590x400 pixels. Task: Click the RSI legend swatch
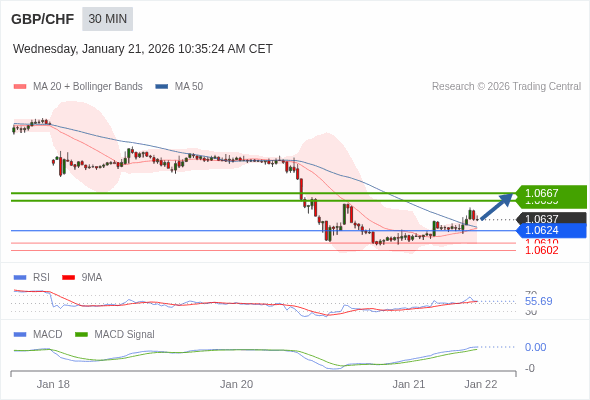(x=20, y=278)
